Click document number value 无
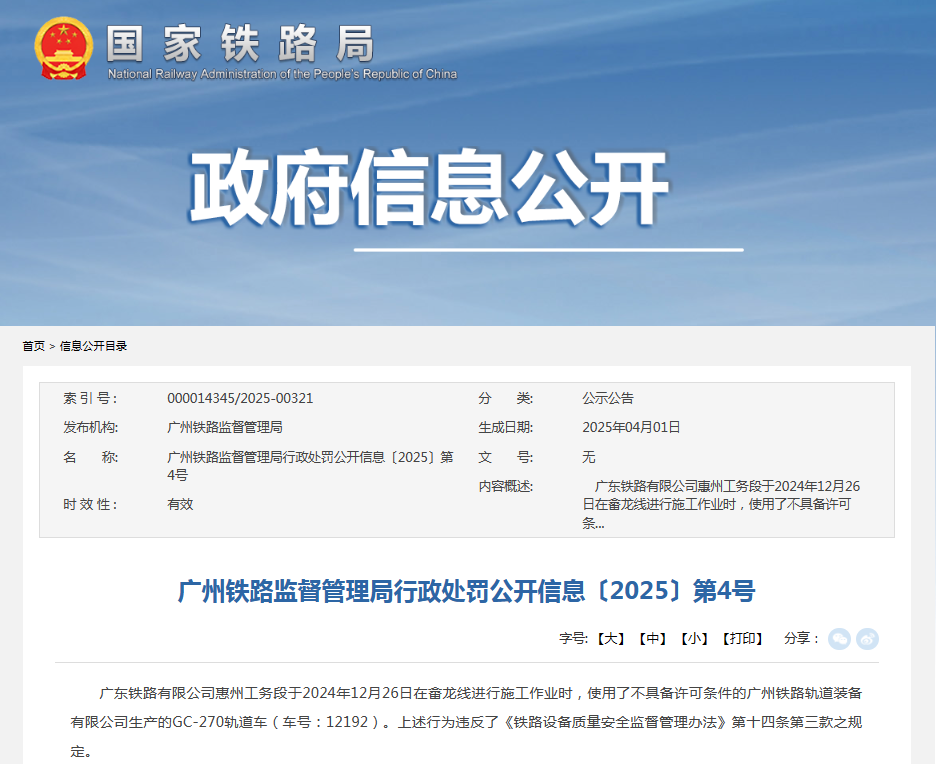Image resolution: width=936 pixels, height=764 pixels. pos(589,457)
